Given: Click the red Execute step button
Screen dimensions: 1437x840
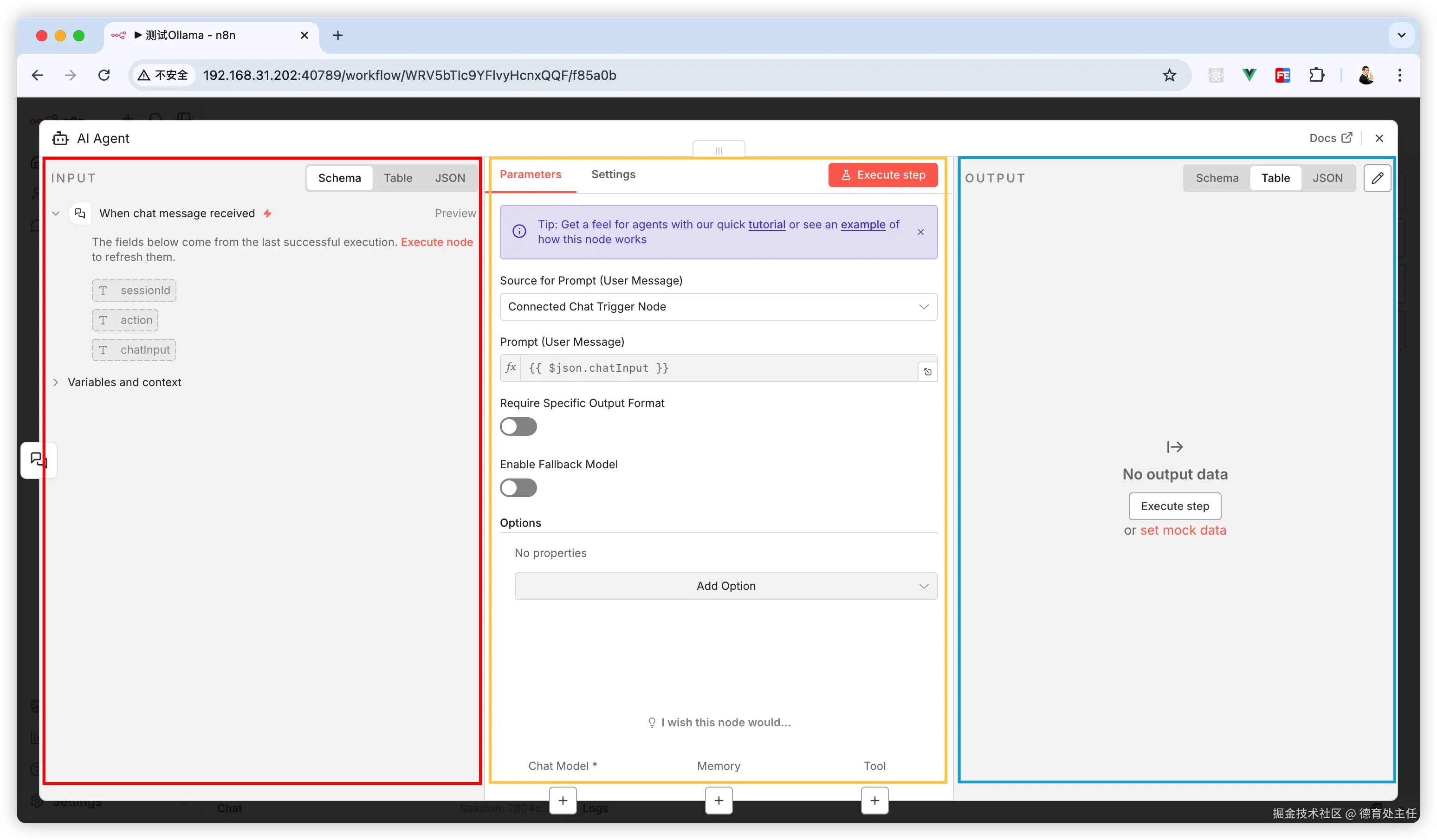Looking at the screenshot, I should click(882, 175).
